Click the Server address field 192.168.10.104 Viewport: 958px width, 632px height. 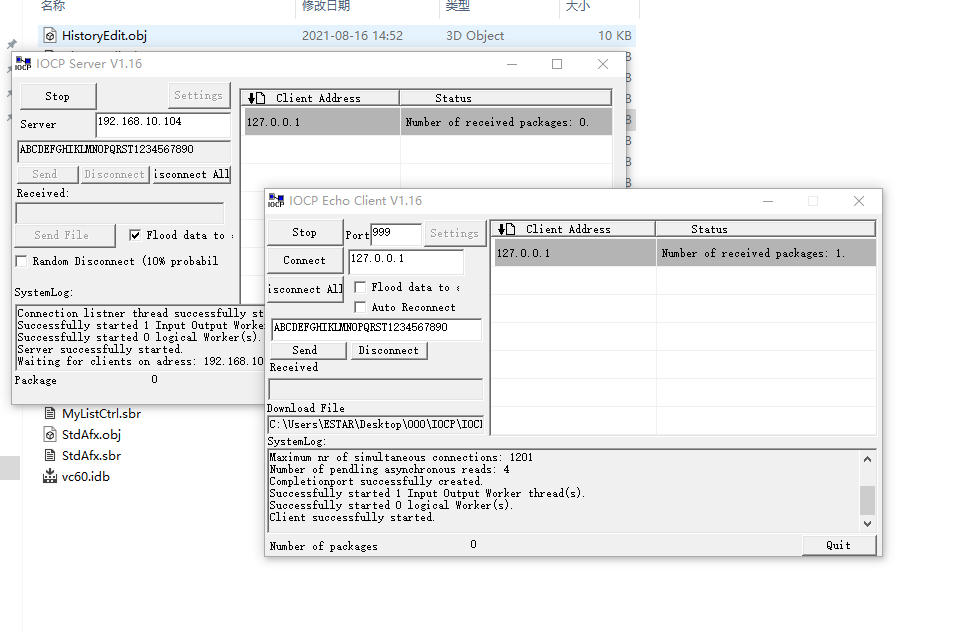(x=163, y=125)
